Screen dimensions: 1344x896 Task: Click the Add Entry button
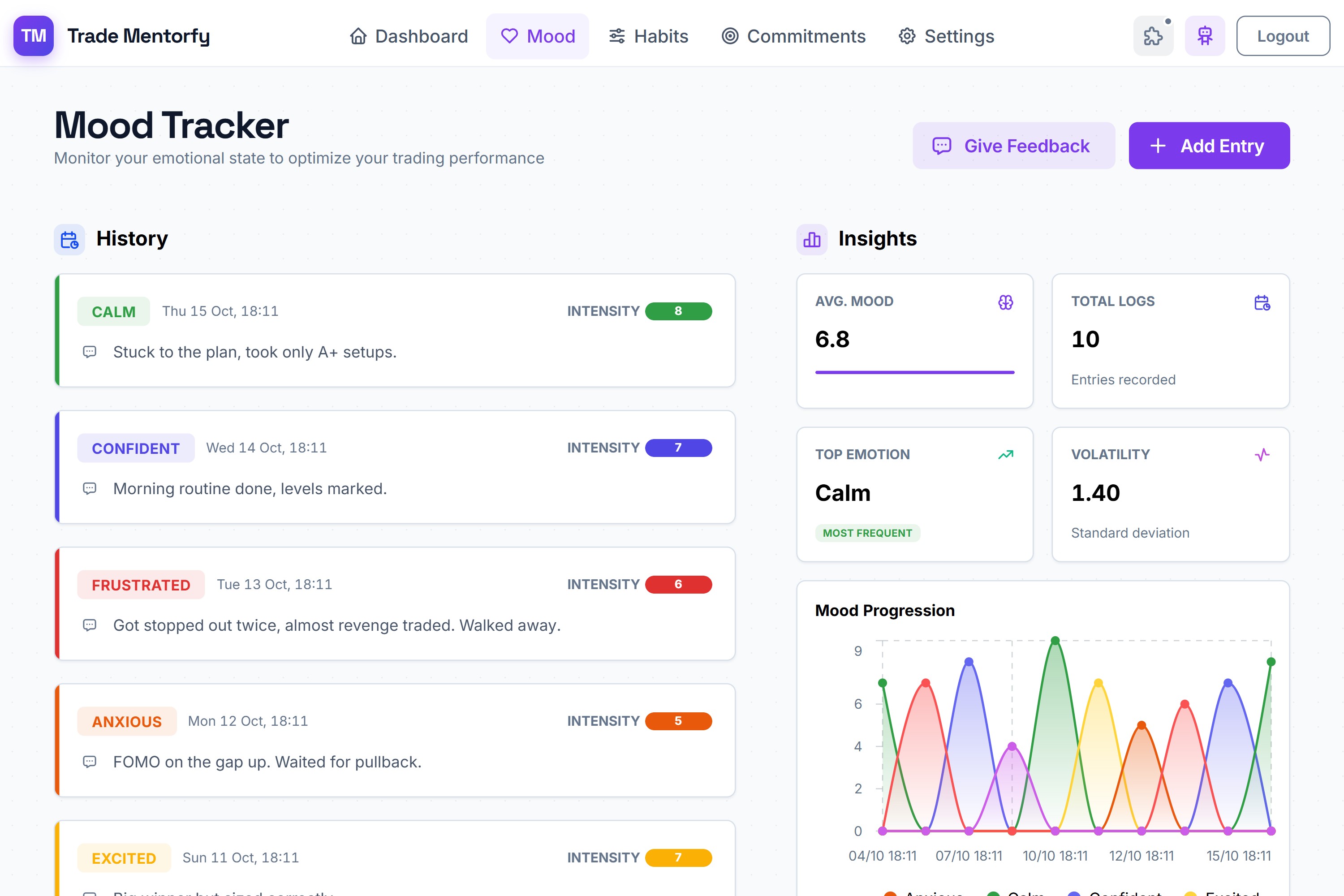pyautogui.click(x=1209, y=146)
